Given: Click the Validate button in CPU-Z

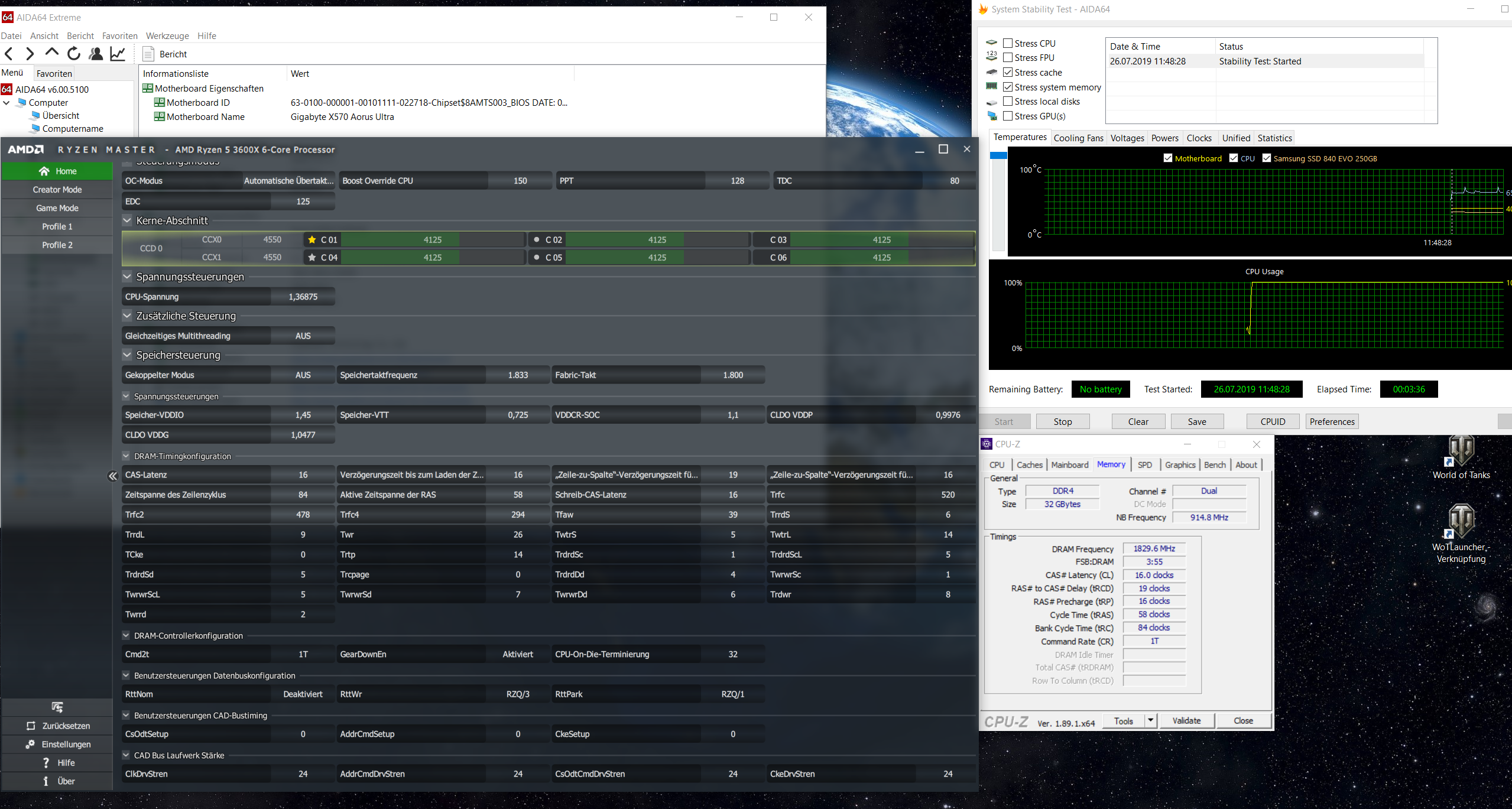Looking at the screenshot, I should point(1186,720).
